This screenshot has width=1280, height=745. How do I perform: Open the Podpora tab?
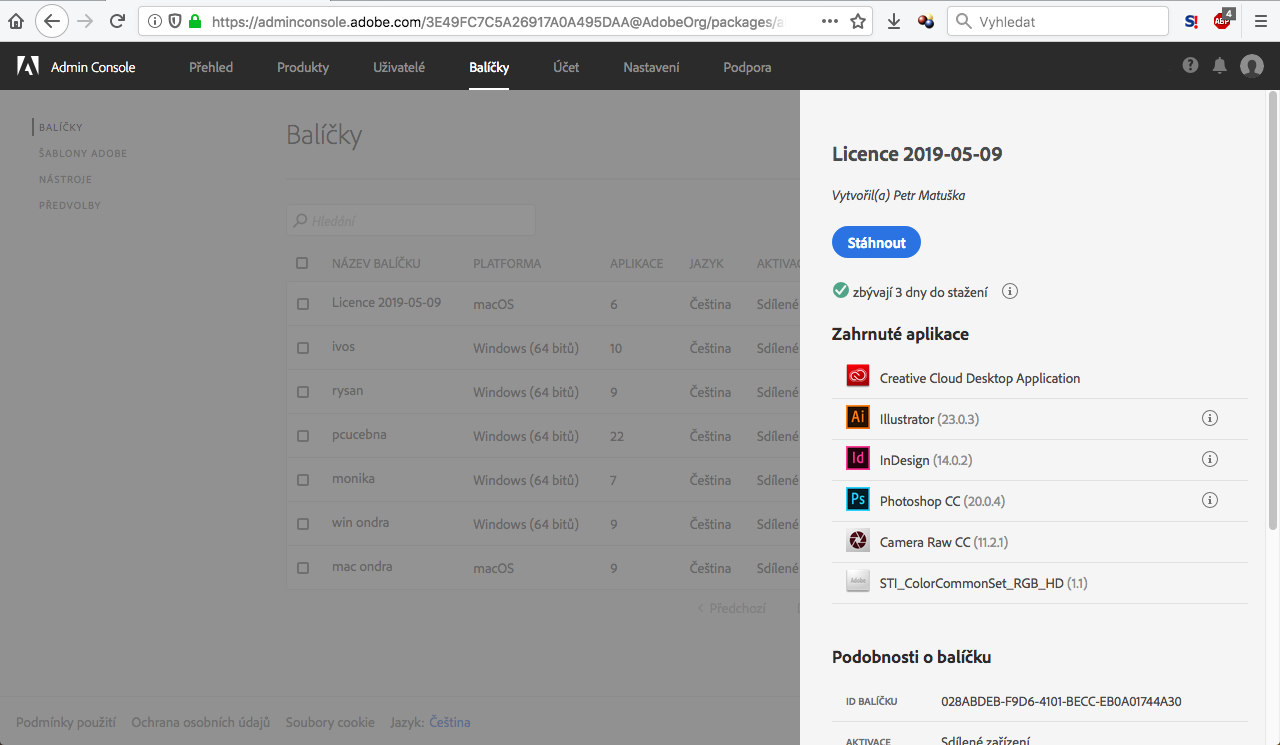747,67
